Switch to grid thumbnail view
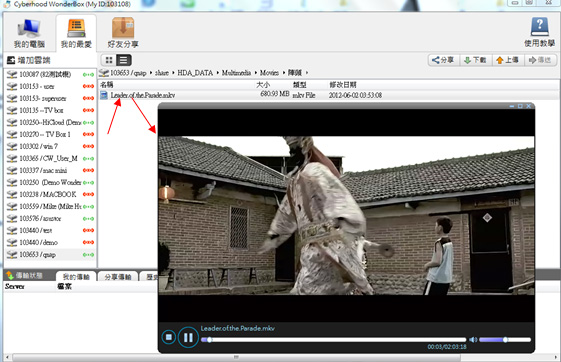 pos(109,60)
